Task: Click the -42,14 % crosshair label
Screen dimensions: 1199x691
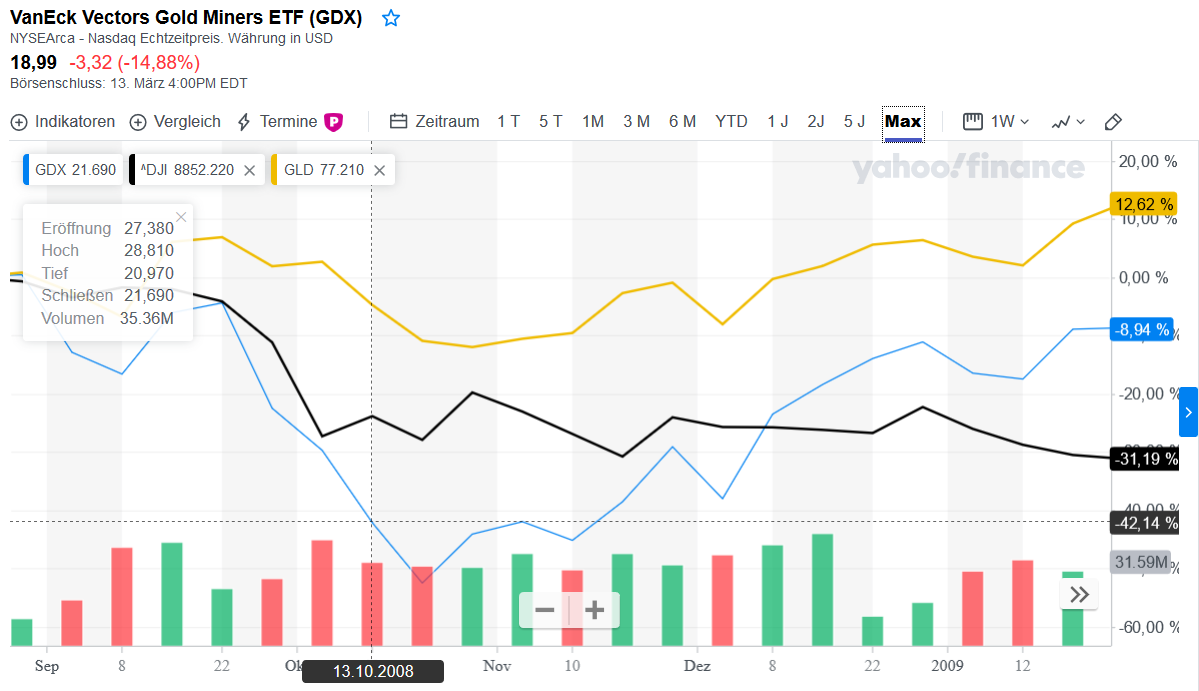Action: pos(1145,523)
